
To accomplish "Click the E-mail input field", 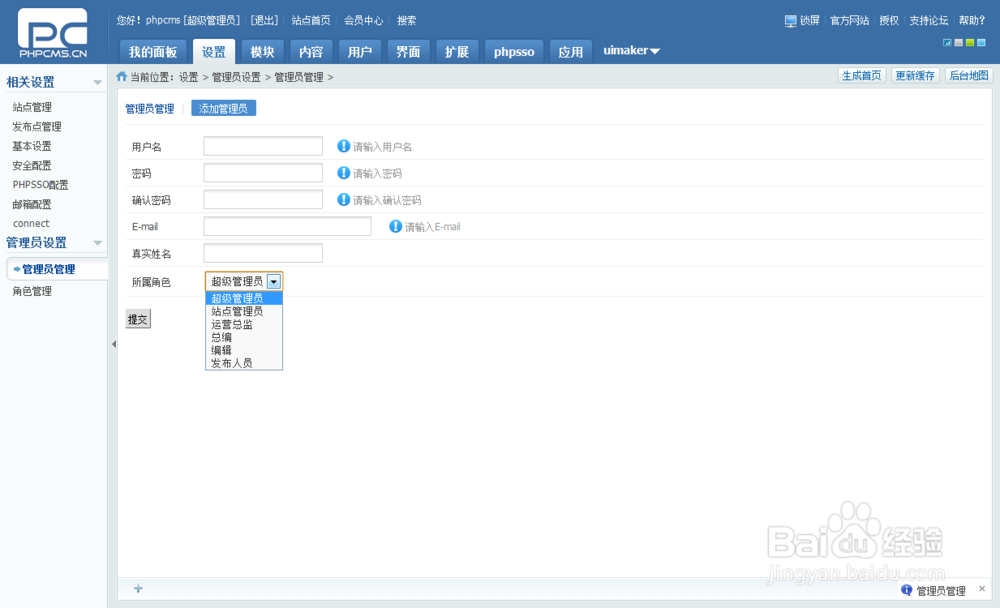I will 287,226.
